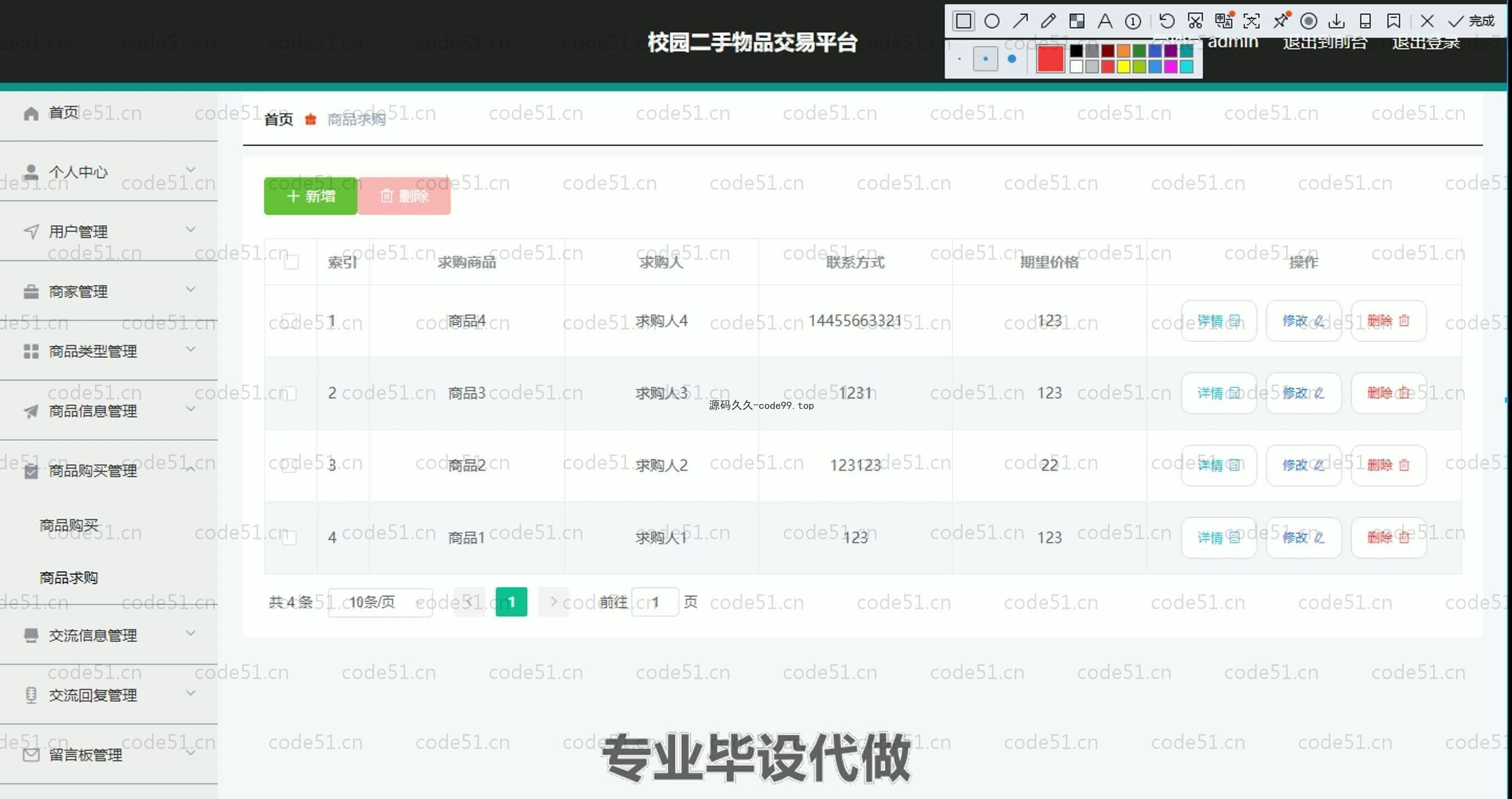Image resolution: width=1512 pixels, height=799 pixels.
Task: Open the 商品求购 submenu item
Action: click(69, 578)
